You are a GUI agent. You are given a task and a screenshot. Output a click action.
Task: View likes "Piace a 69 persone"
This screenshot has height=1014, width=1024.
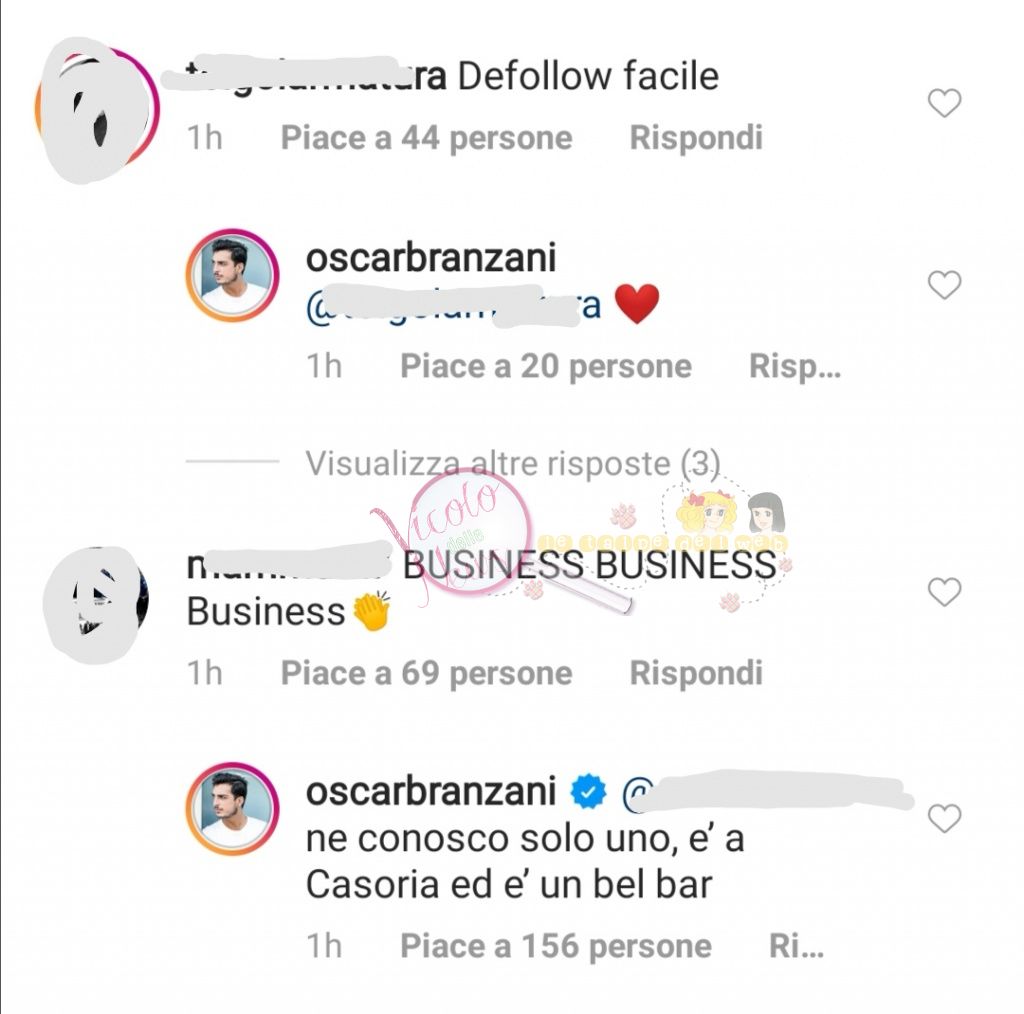tap(426, 673)
